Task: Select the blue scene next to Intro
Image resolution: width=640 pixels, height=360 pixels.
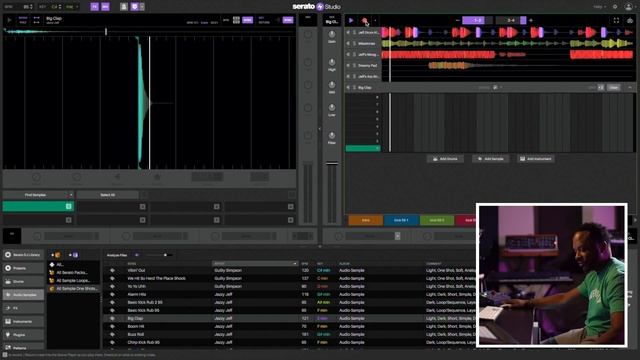Action: [401, 220]
